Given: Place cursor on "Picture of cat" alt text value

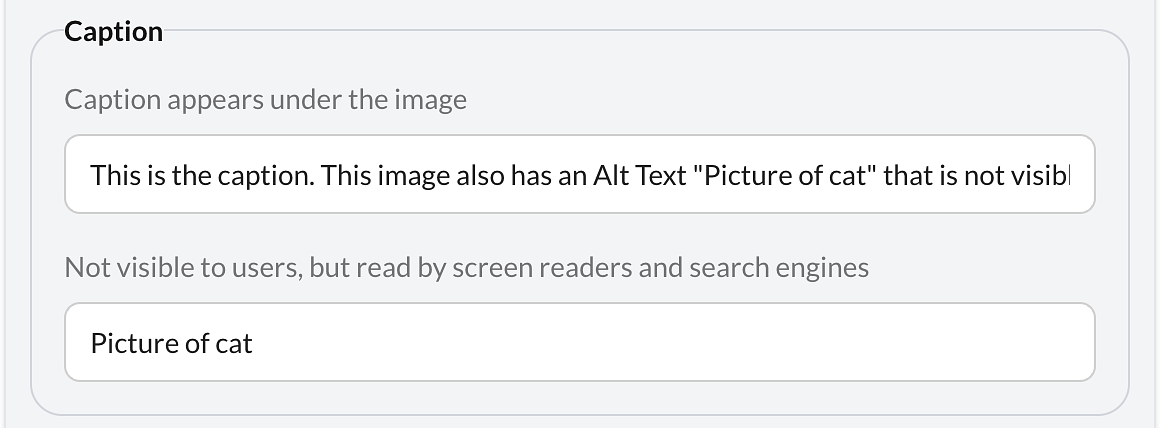Looking at the screenshot, I should (171, 344).
